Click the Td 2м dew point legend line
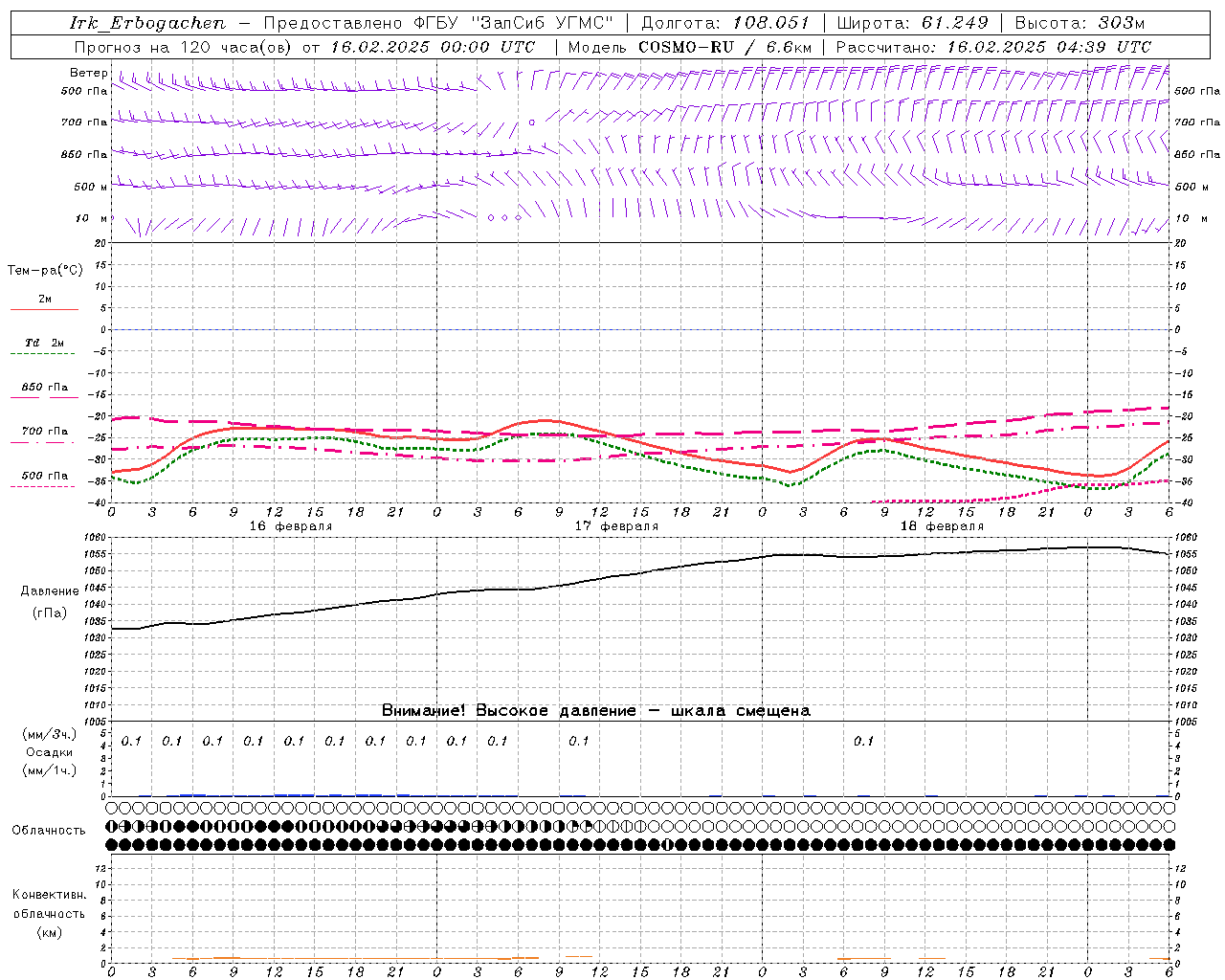 point(43,353)
